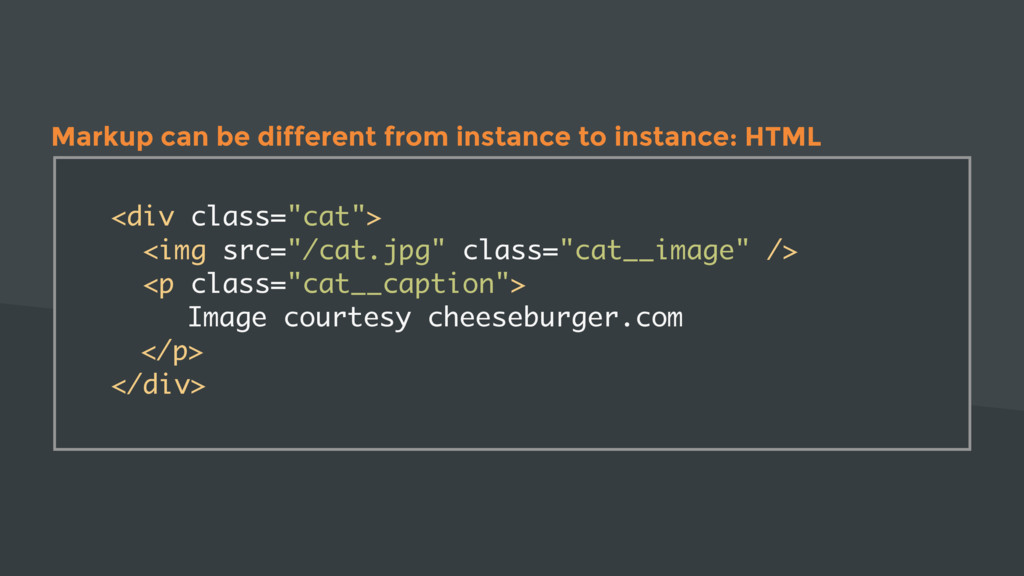This screenshot has width=1024, height=576.
Task: Select the "cat__image" class value
Action: tap(654, 251)
